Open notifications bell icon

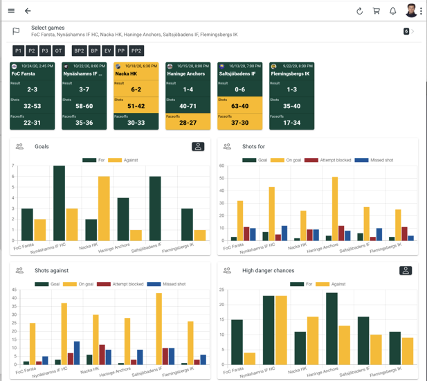[x=393, y=11]
